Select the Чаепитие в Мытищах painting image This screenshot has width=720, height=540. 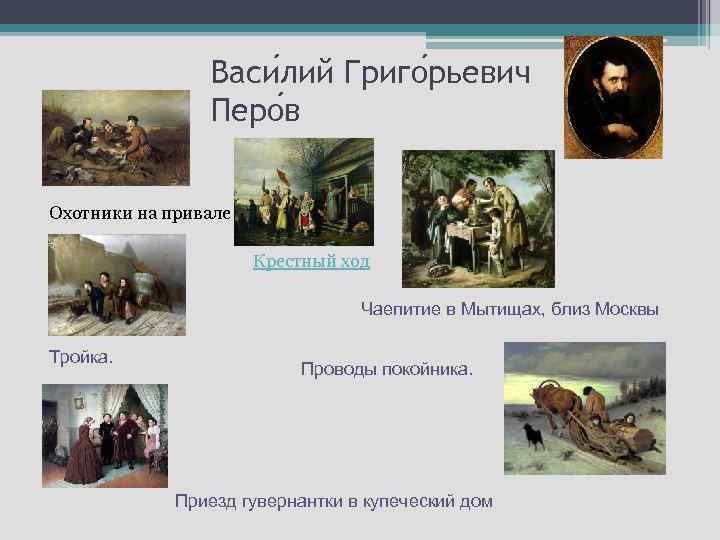click(x=478, y=219)
